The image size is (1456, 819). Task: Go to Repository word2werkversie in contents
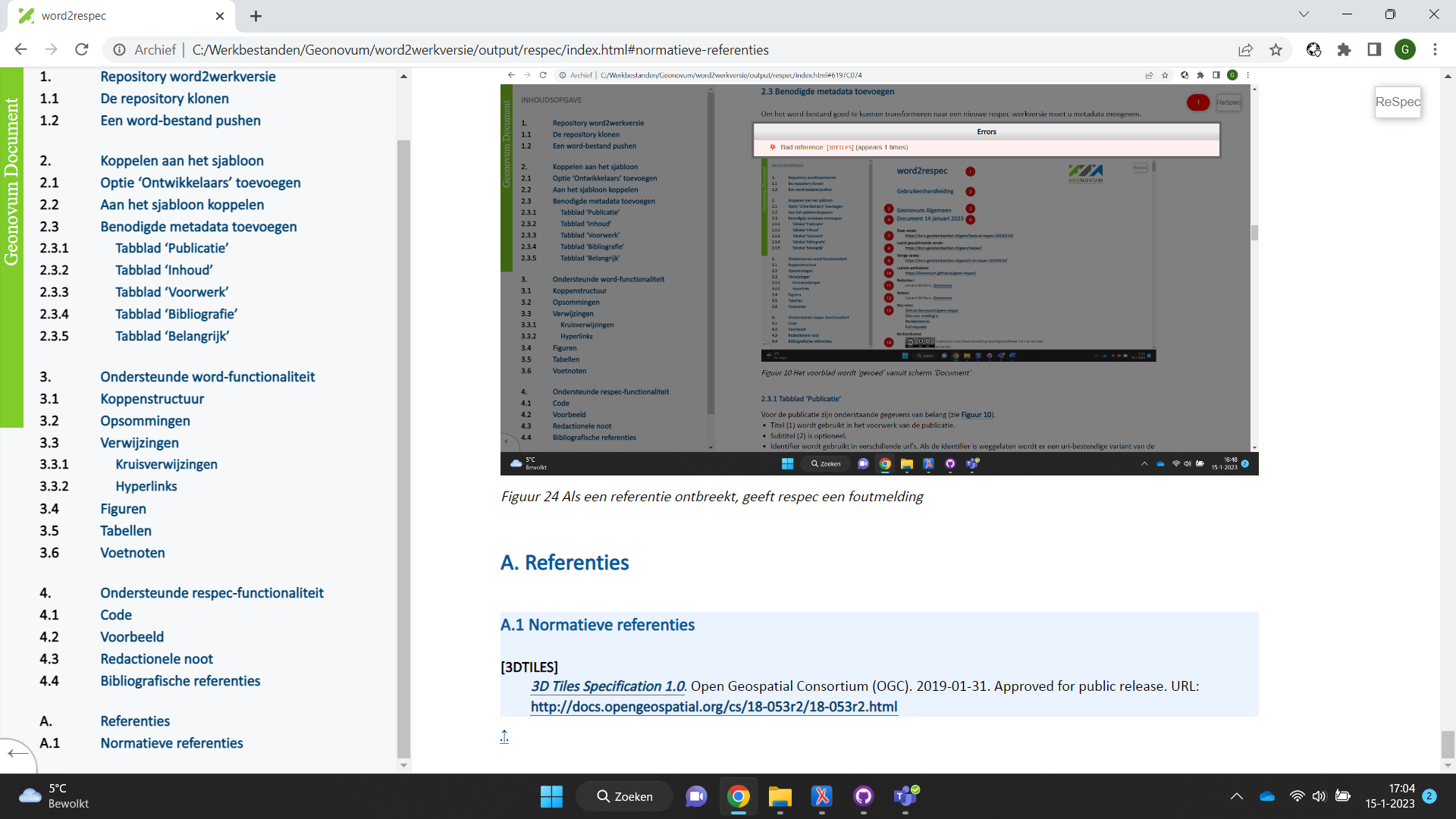[x=188, y=77]
